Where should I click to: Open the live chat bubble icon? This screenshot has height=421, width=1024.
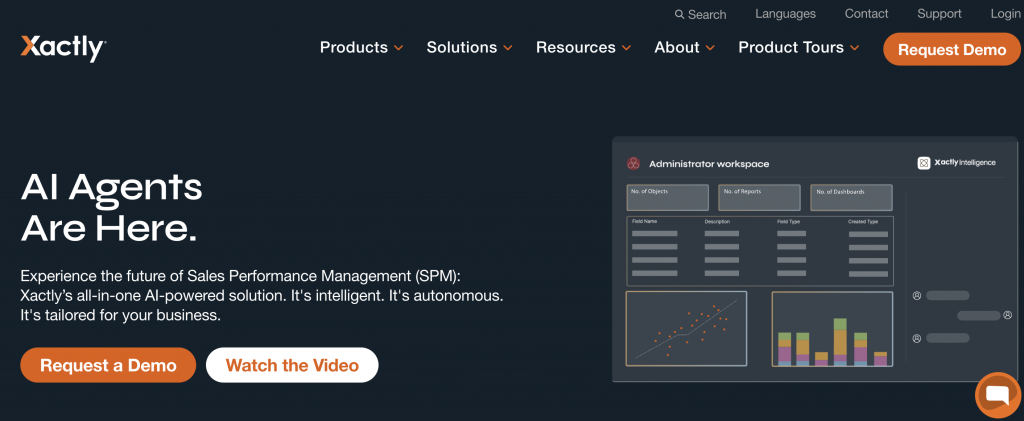click(x=999, y=395)
